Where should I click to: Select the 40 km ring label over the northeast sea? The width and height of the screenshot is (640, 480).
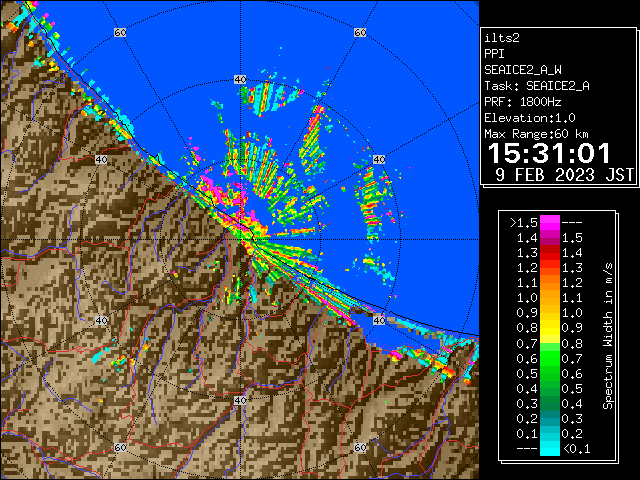379,159
